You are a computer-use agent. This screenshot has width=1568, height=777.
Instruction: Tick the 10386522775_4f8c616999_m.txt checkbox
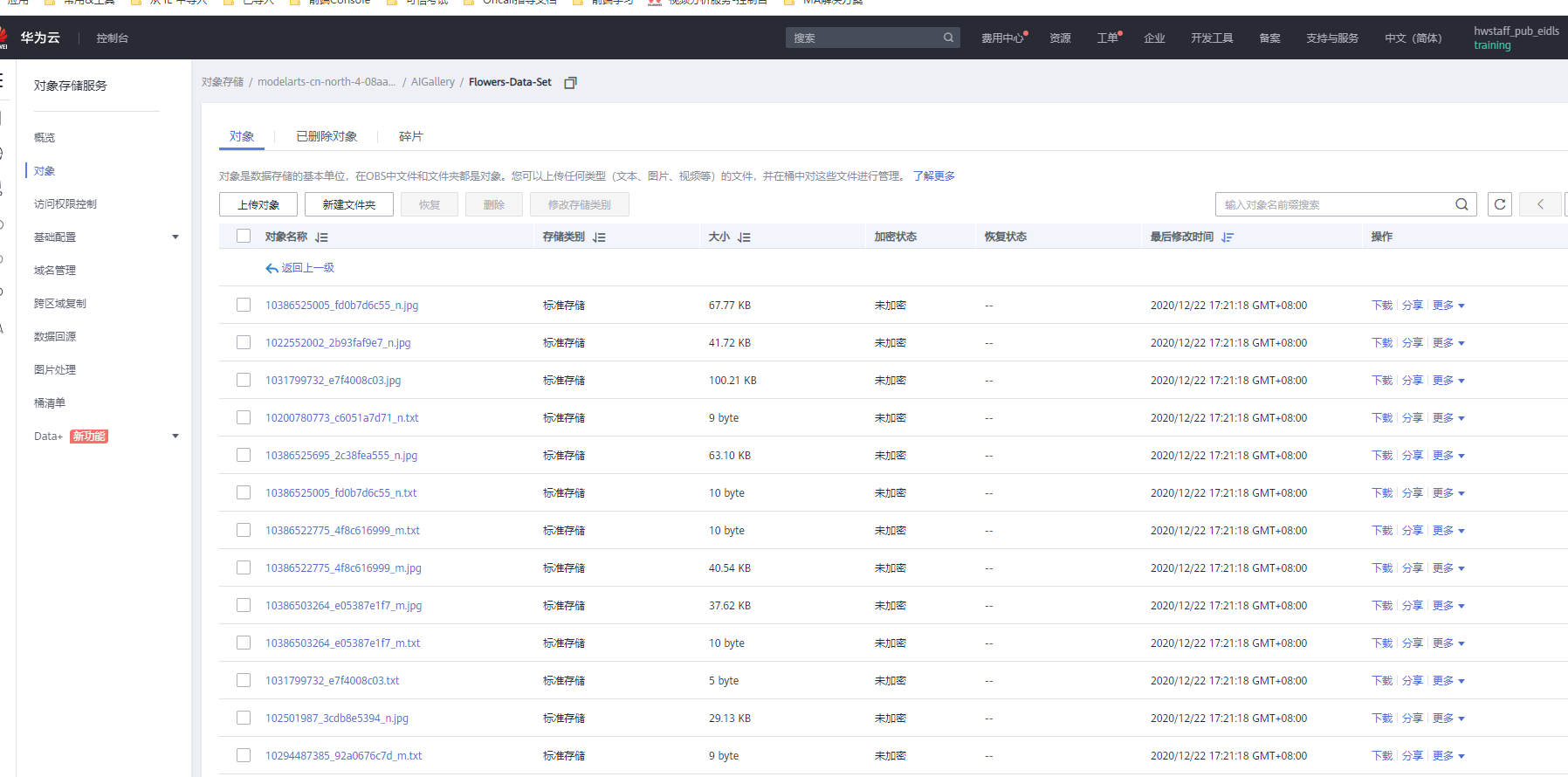pyautogui.click(x=244, y=530)
